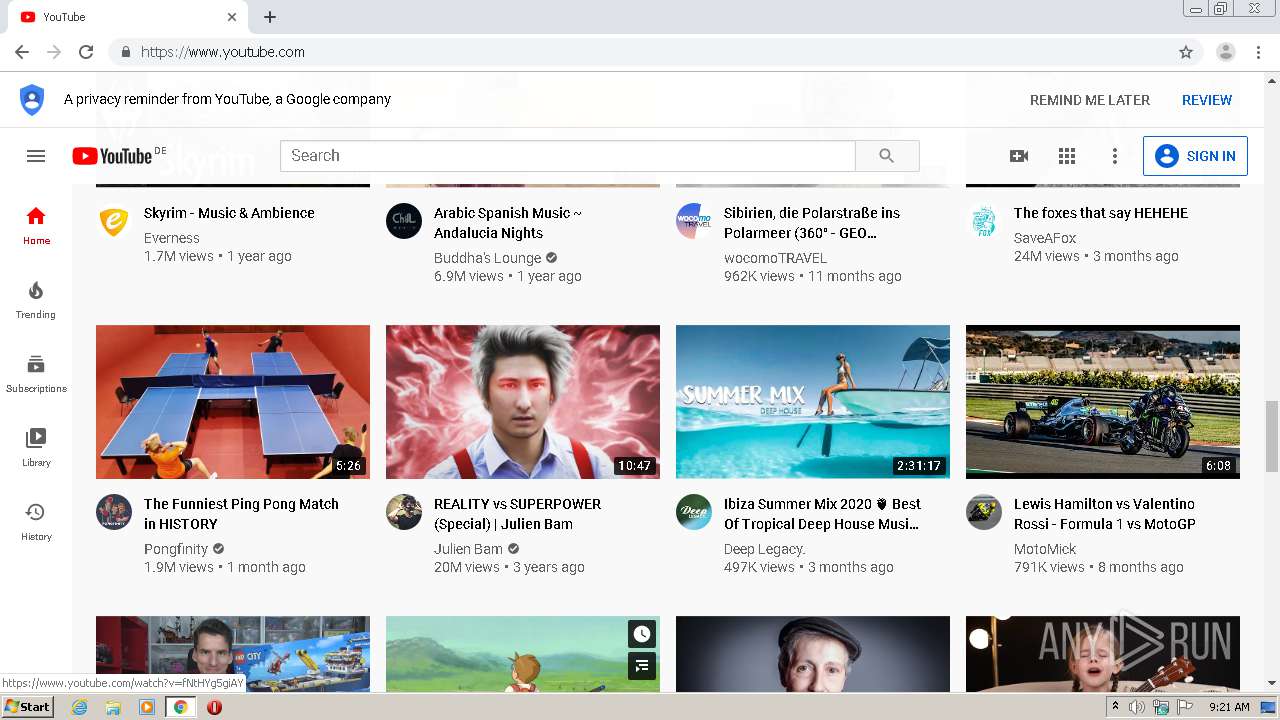Open the LEGO City video thumbnail
The image size is (1280, 720).
pyautogui.click(x=233, y=654)
